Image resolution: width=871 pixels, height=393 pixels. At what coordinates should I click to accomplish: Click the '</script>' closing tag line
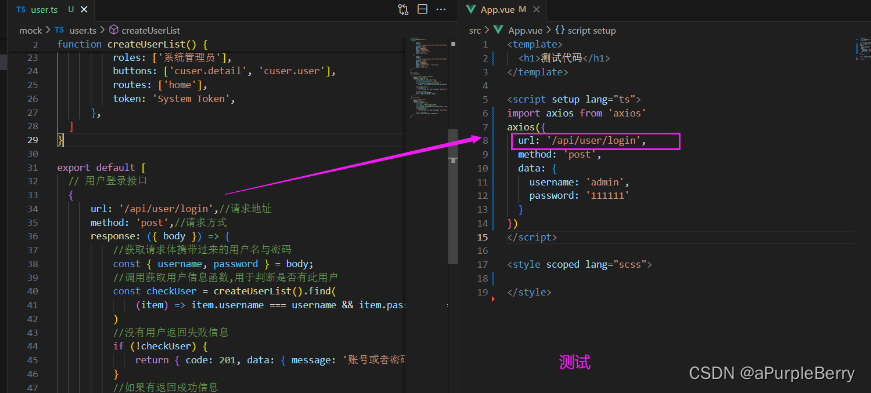[x=532, y=237]
